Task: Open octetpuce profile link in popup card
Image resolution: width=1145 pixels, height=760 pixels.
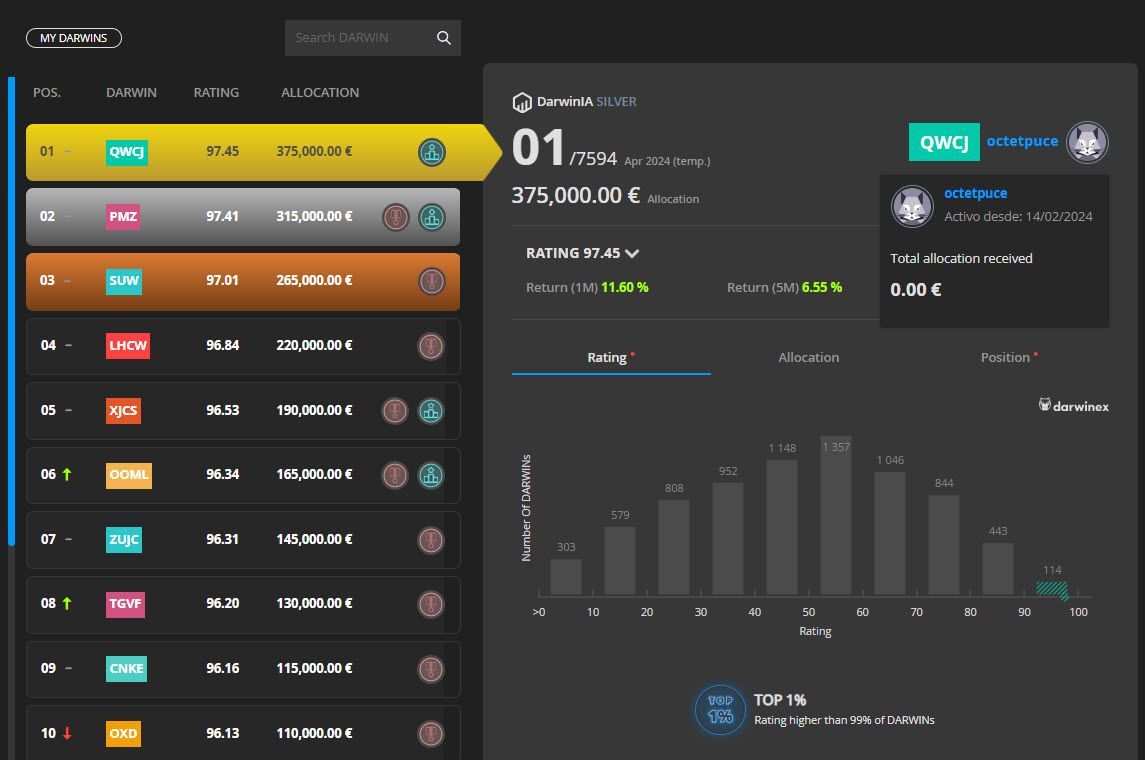Action: (x=975, y=193)
